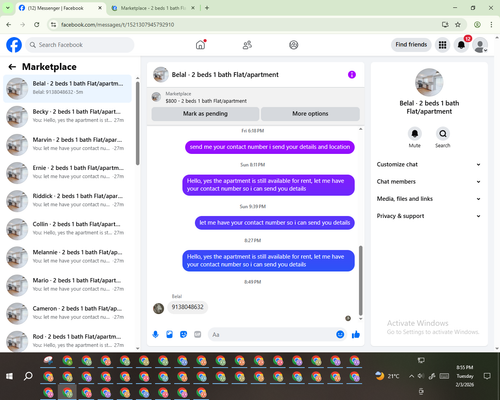This screenshot has height=400, width=500.
Task: Open Cameron conversation in chat list
Action: point(67,313)
